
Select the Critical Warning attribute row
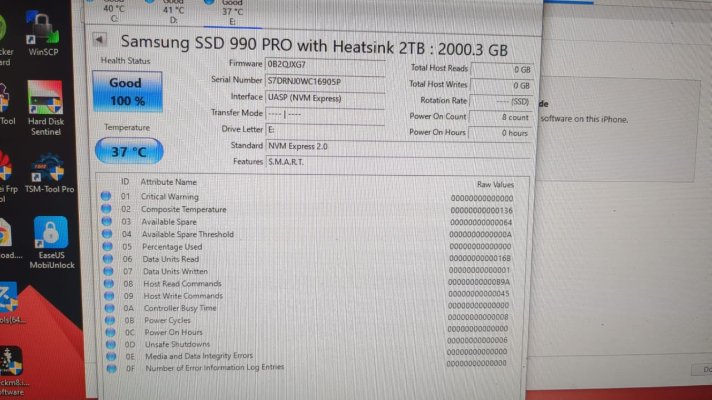pyautogui.click(x=309, y=197)
